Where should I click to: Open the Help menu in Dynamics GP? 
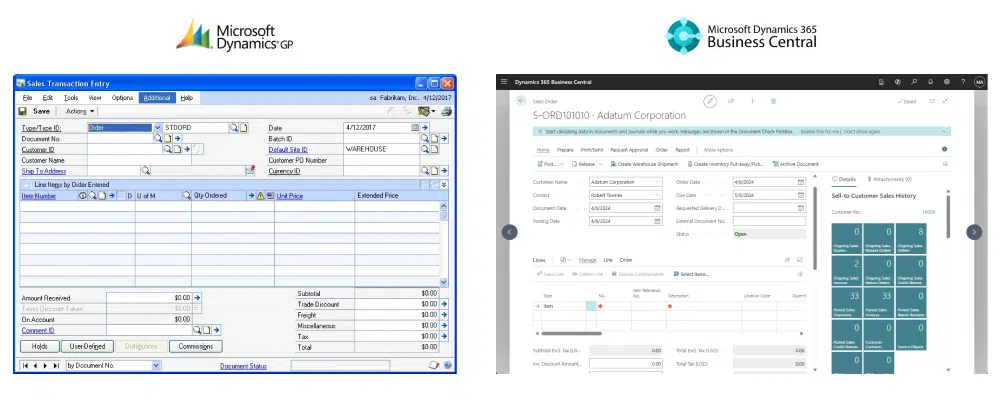tap(186, 98)
